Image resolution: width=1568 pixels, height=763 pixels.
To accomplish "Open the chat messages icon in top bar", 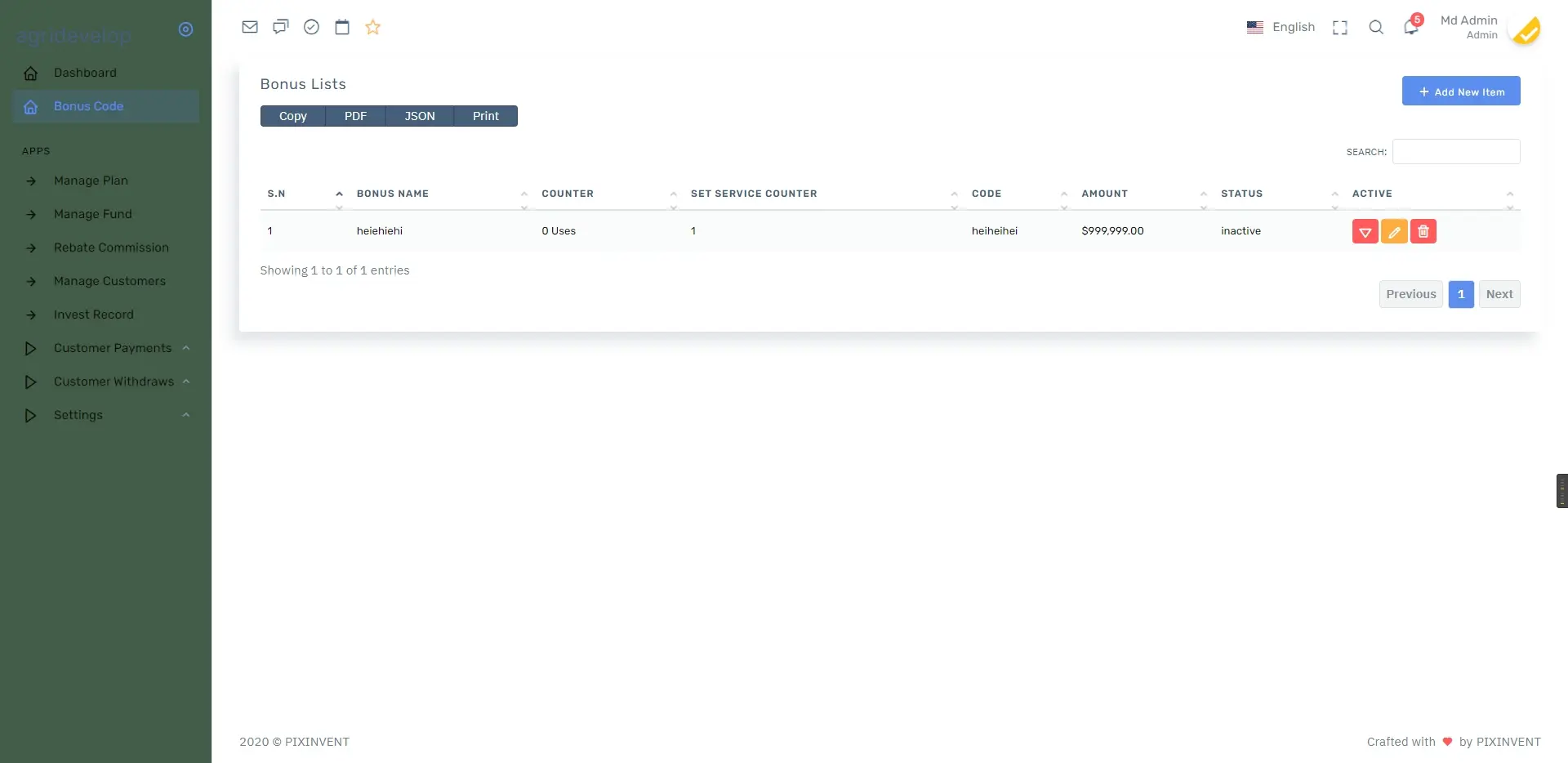I will tap(281, 27).
